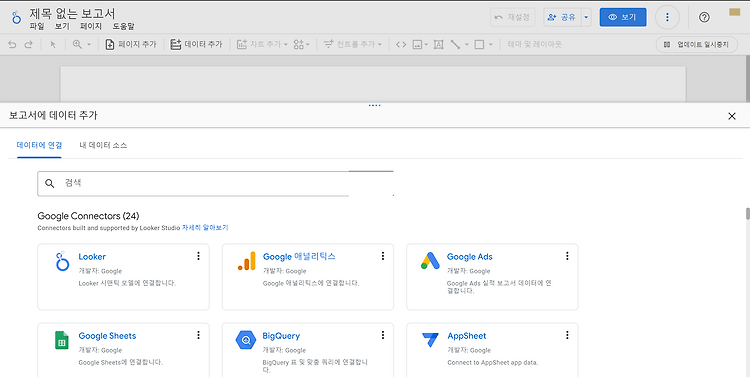This screenshot has width=750, height=380.
Task: Open the shape tool dropdown arrow
Action: point(490,45)
